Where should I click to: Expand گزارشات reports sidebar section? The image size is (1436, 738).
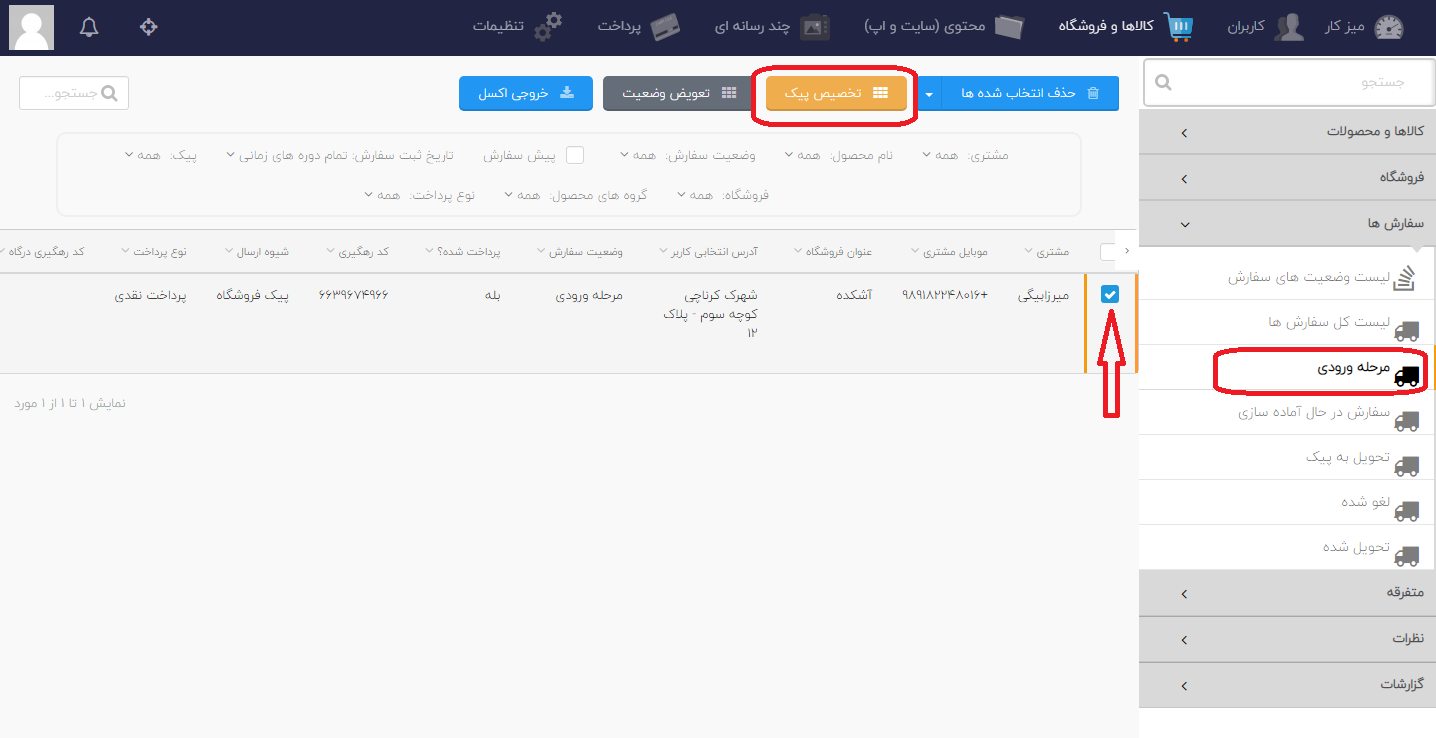pyautogui.click(x=1287, y=685)
